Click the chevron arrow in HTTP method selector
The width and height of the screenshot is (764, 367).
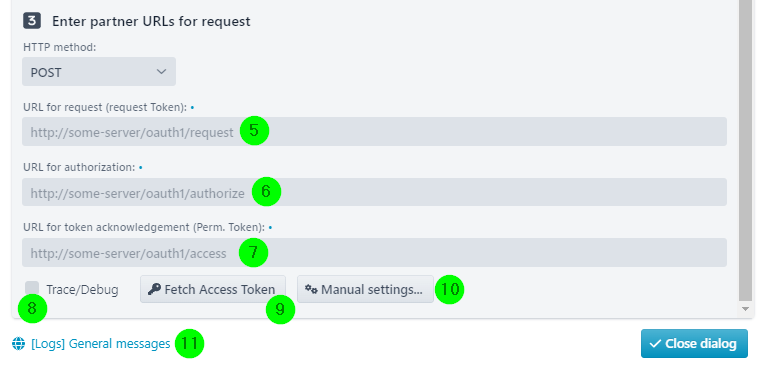click(161, 72)
